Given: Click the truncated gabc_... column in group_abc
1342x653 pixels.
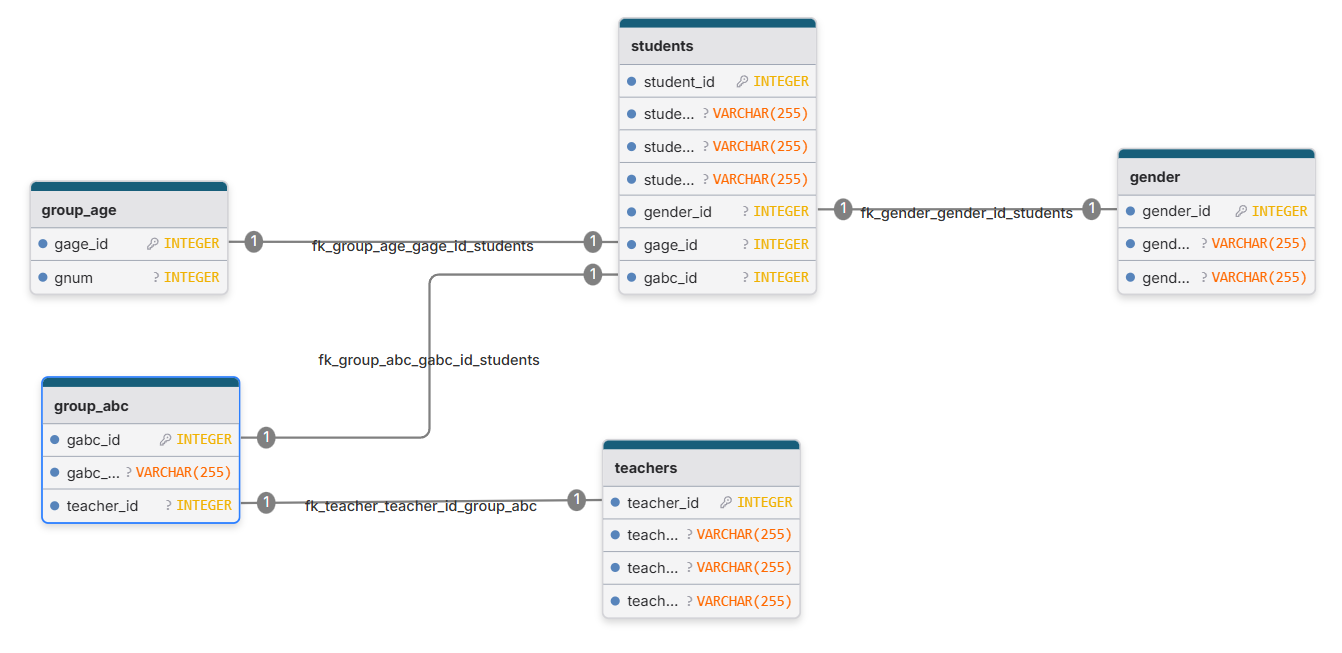Looking at the screenshot, I should (x=93, y=473).
